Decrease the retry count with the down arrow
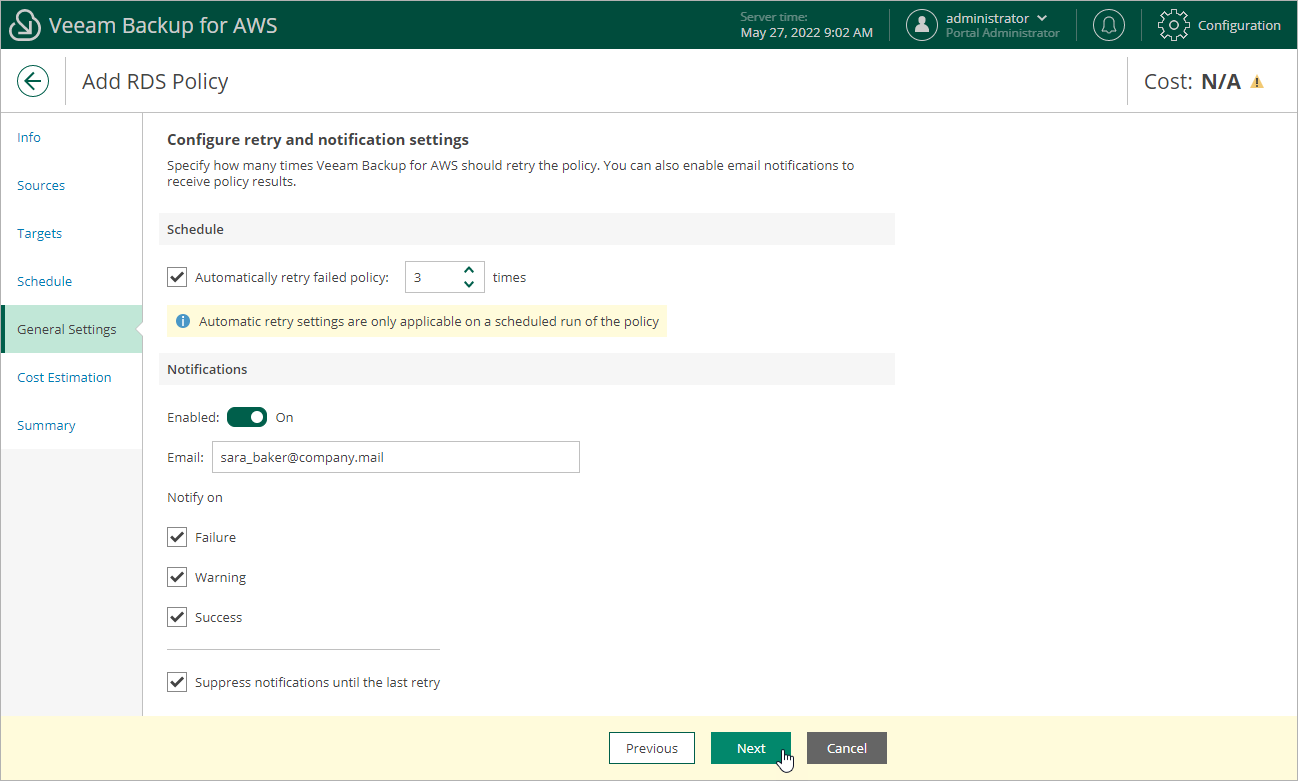This screenshot has width=1298, height=781. pos(468,283)
